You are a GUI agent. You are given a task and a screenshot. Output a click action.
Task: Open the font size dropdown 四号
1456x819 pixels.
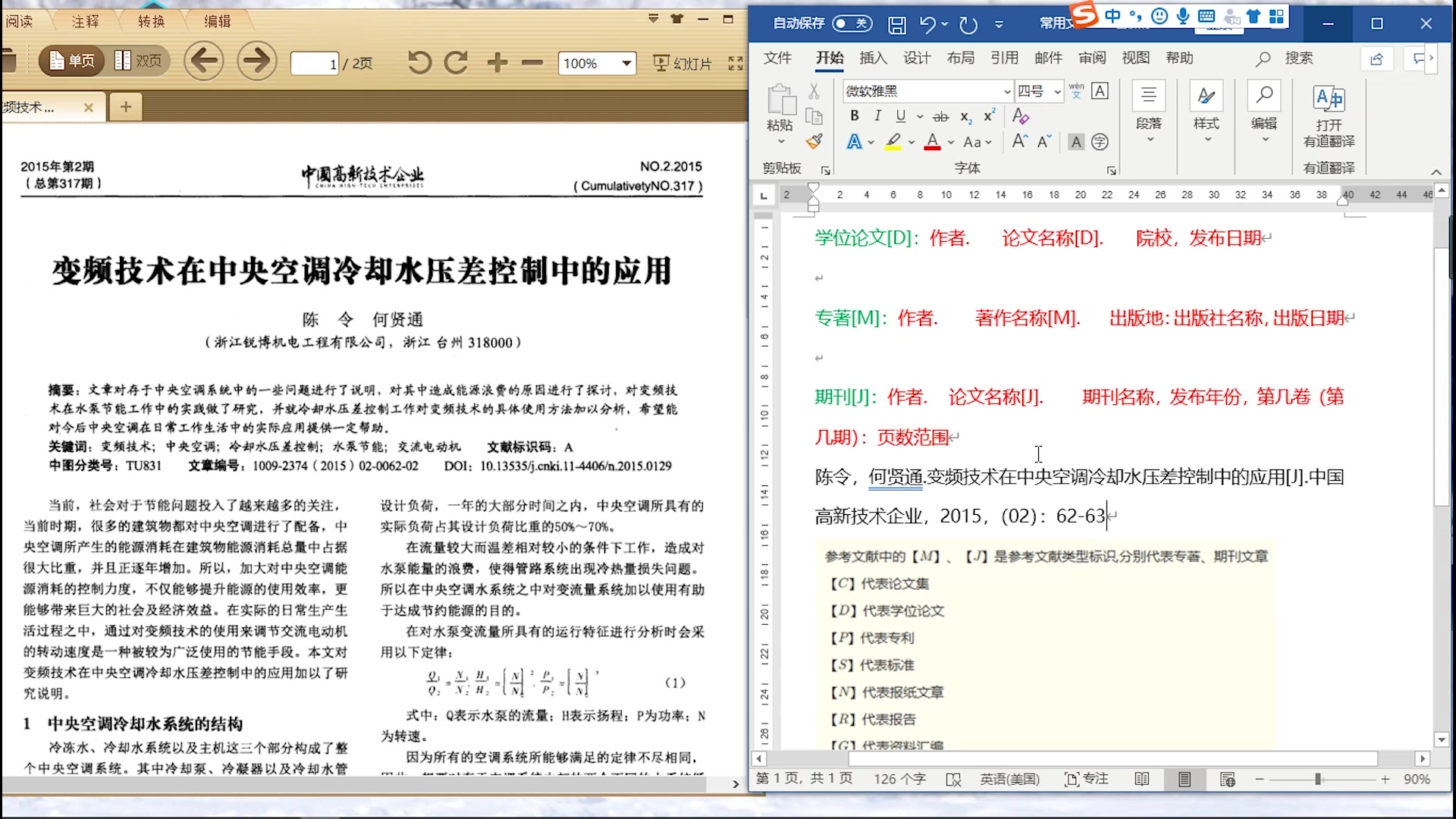coord(1057,91)
